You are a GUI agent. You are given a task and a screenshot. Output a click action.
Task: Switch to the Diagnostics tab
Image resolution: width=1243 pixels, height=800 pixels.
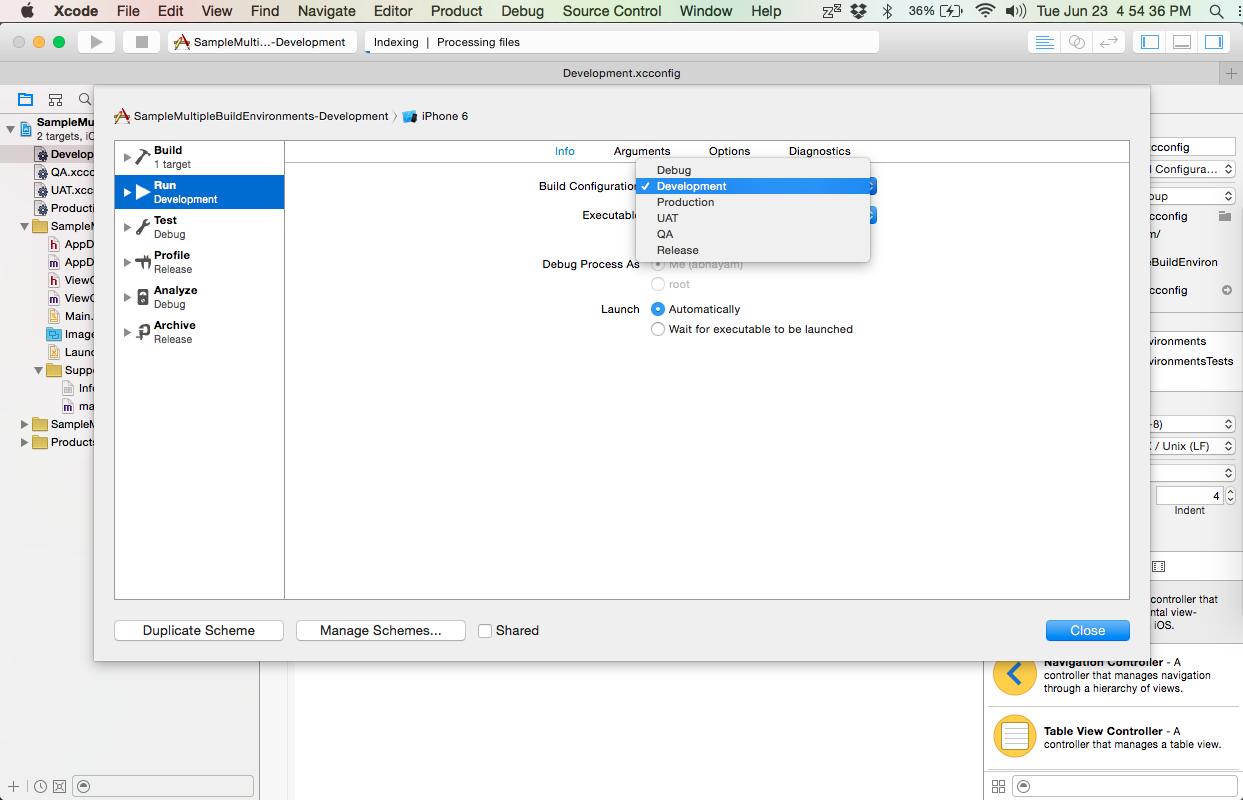(819, 151)
